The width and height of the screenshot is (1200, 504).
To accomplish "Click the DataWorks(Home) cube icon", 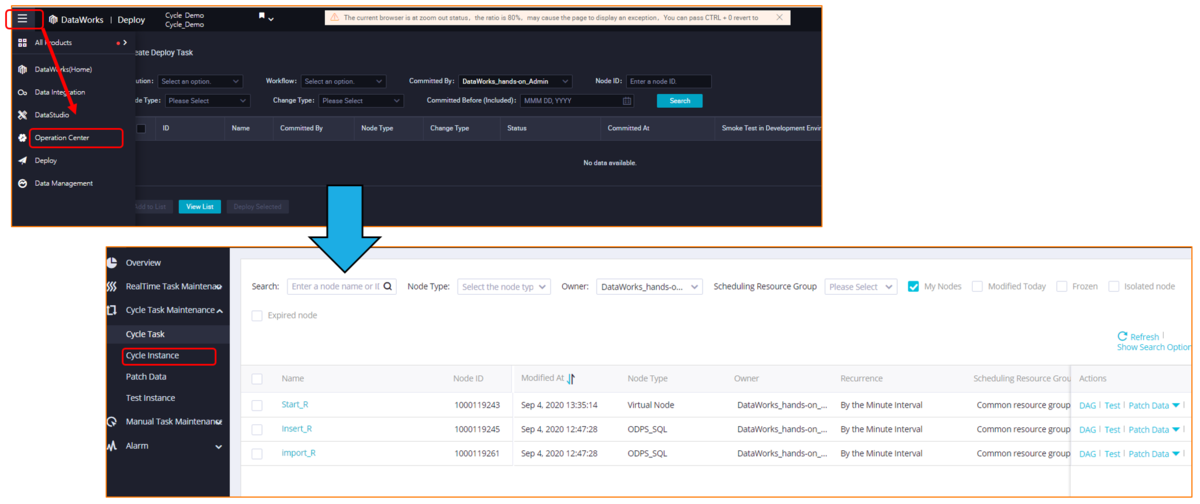I will coord(22,69).
